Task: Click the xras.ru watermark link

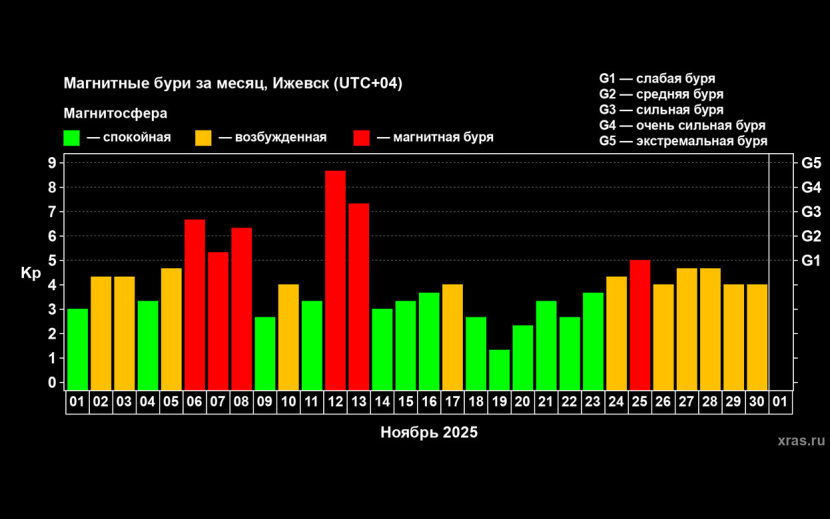Action: click(x=800, y=439)
